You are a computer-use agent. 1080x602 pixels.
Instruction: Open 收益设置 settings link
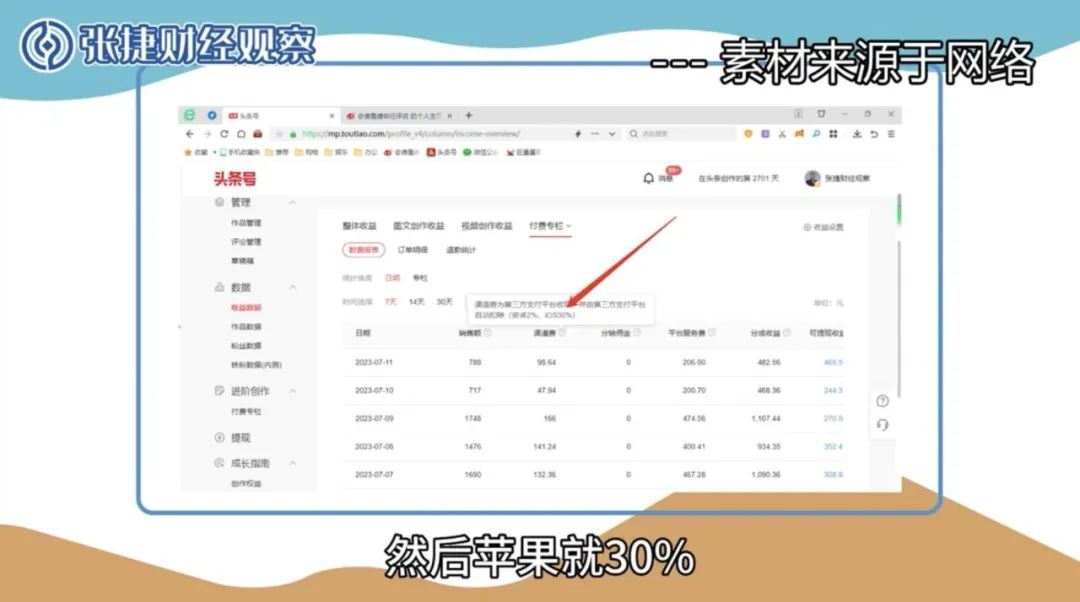coord(823,227)
